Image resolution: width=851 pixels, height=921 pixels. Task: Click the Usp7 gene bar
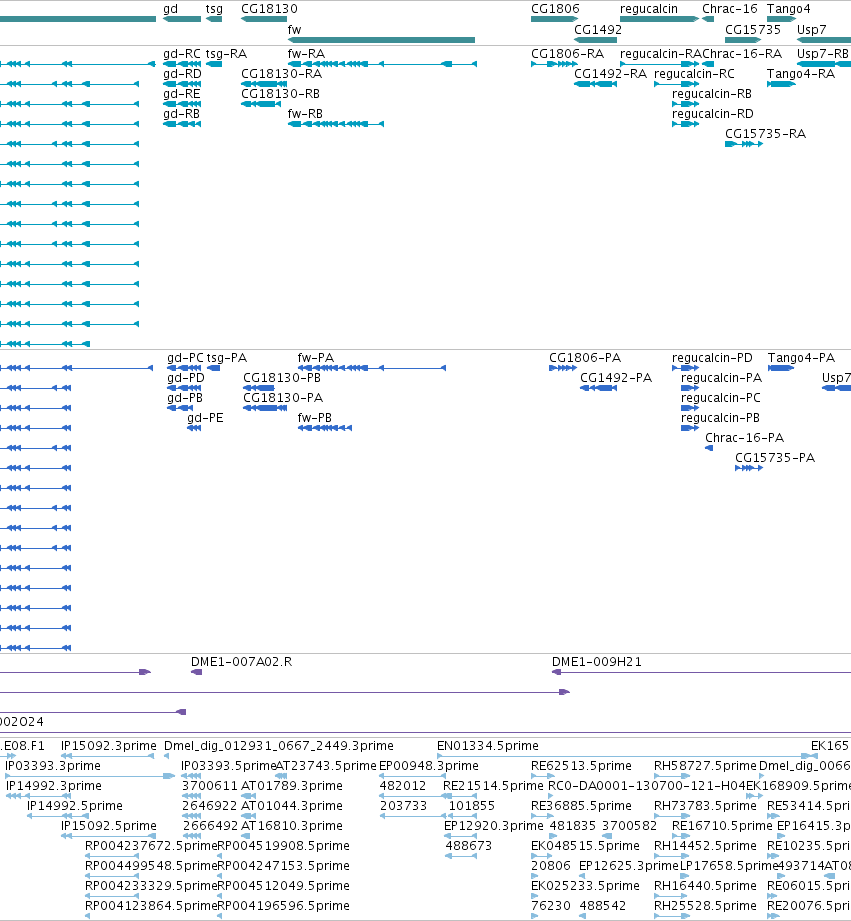(x=824, y=40)
